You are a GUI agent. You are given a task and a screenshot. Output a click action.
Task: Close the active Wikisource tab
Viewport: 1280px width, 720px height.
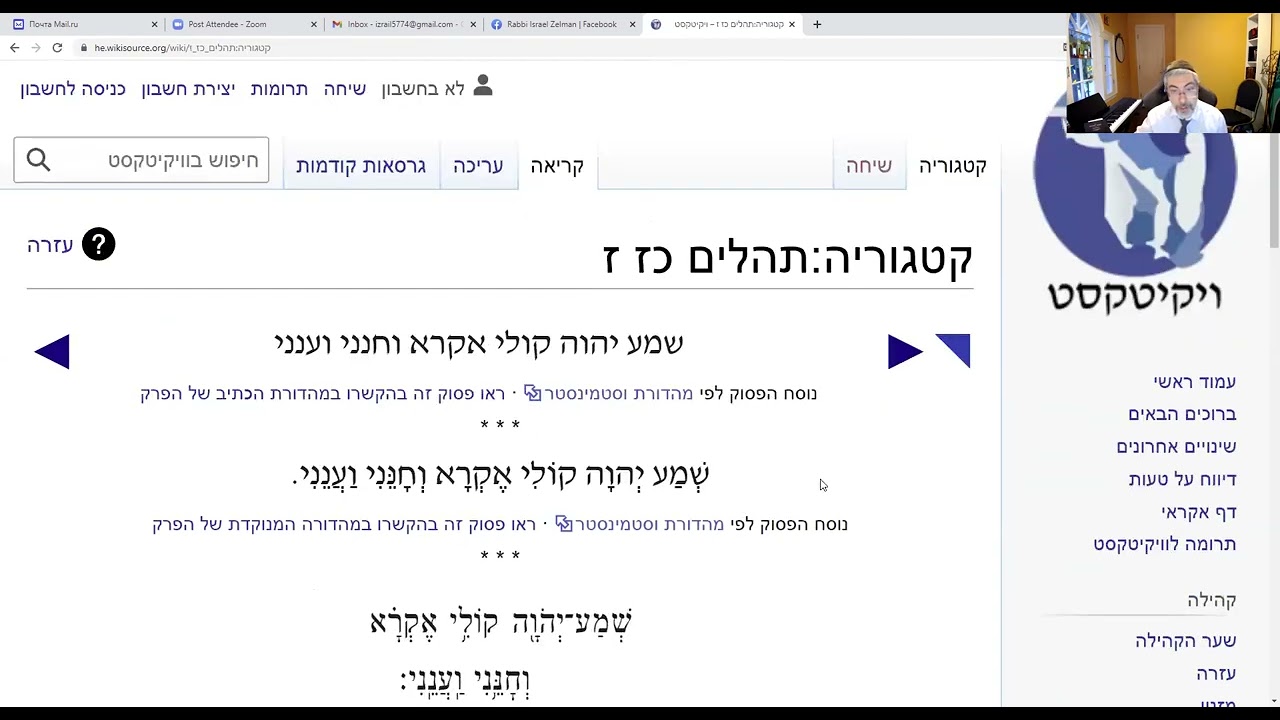click(791, 24)
